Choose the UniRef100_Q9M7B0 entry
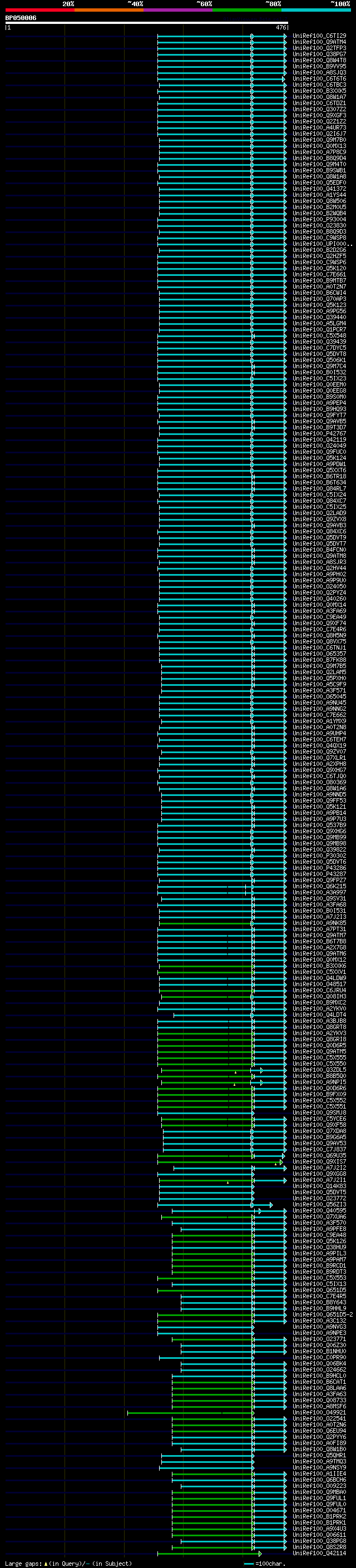Image resolution: width=356 pixels, height=1568 pixels. [x=319, y=140]
